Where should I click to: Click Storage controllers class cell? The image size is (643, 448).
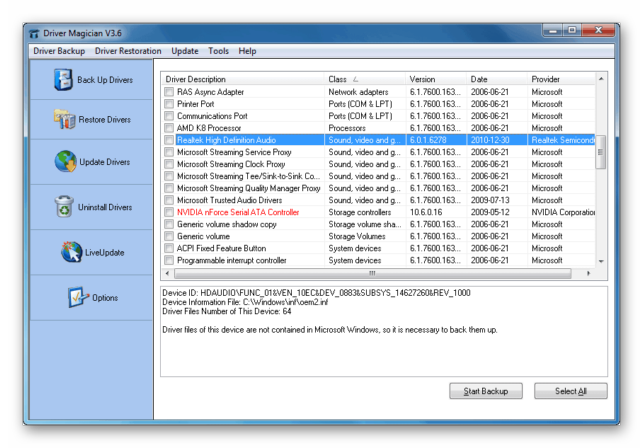pyautogui.click(x=359, y=212)
